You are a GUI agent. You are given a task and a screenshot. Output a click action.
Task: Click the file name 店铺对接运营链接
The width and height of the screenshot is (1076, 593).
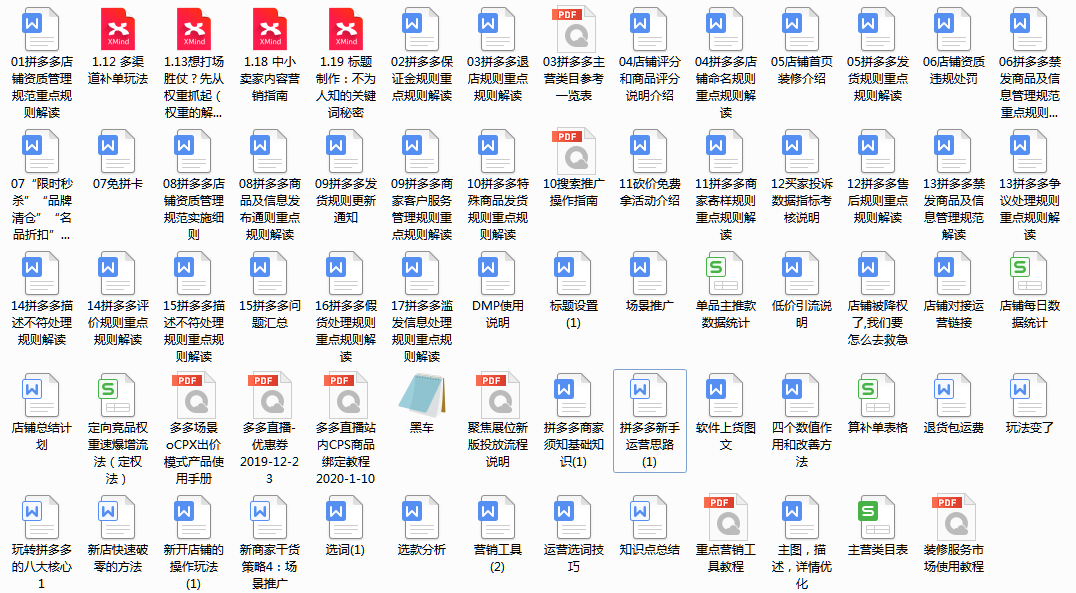coord(954,314)
